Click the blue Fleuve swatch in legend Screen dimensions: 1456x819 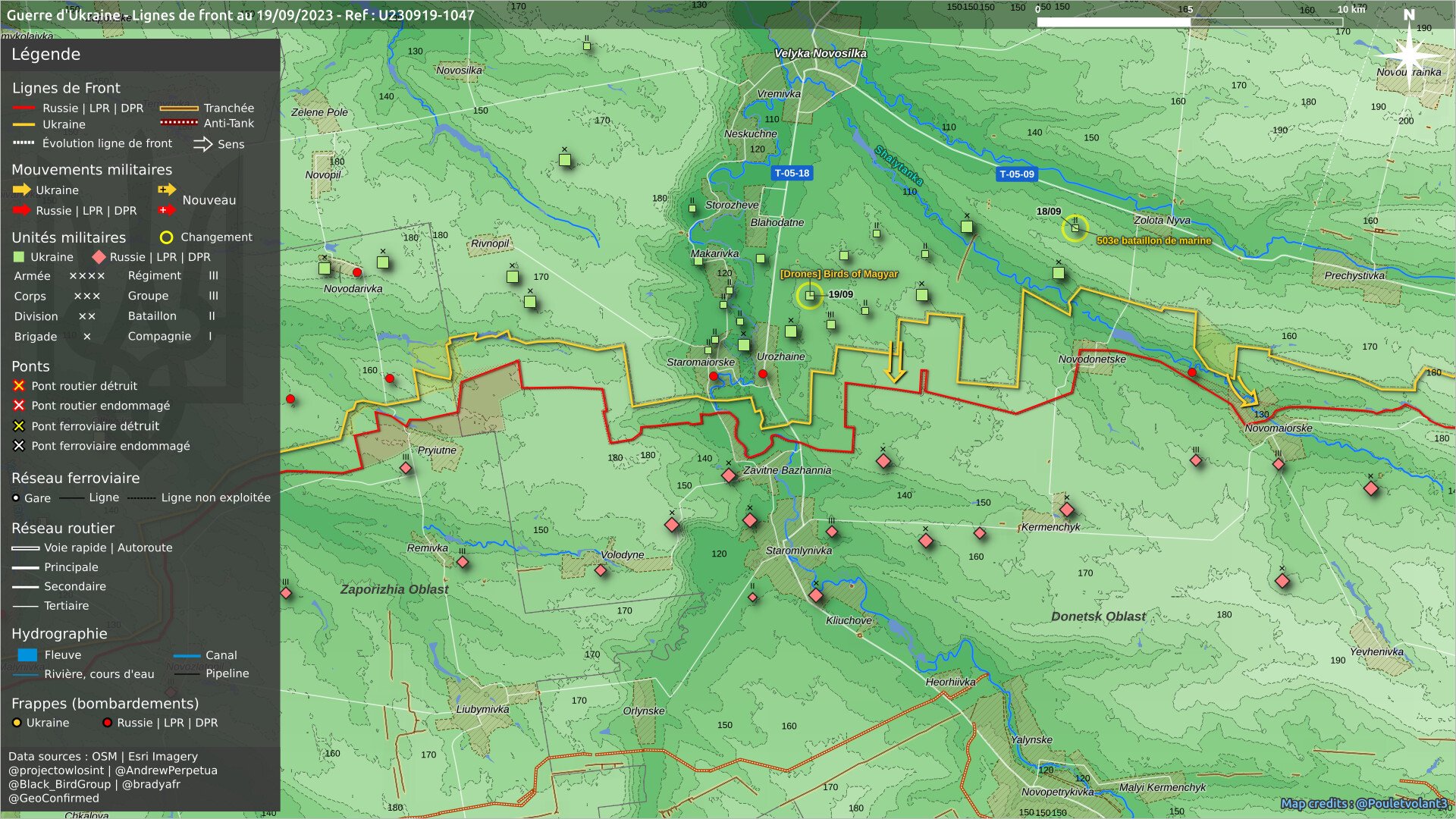pyautogui.click(x=27, y=654)
